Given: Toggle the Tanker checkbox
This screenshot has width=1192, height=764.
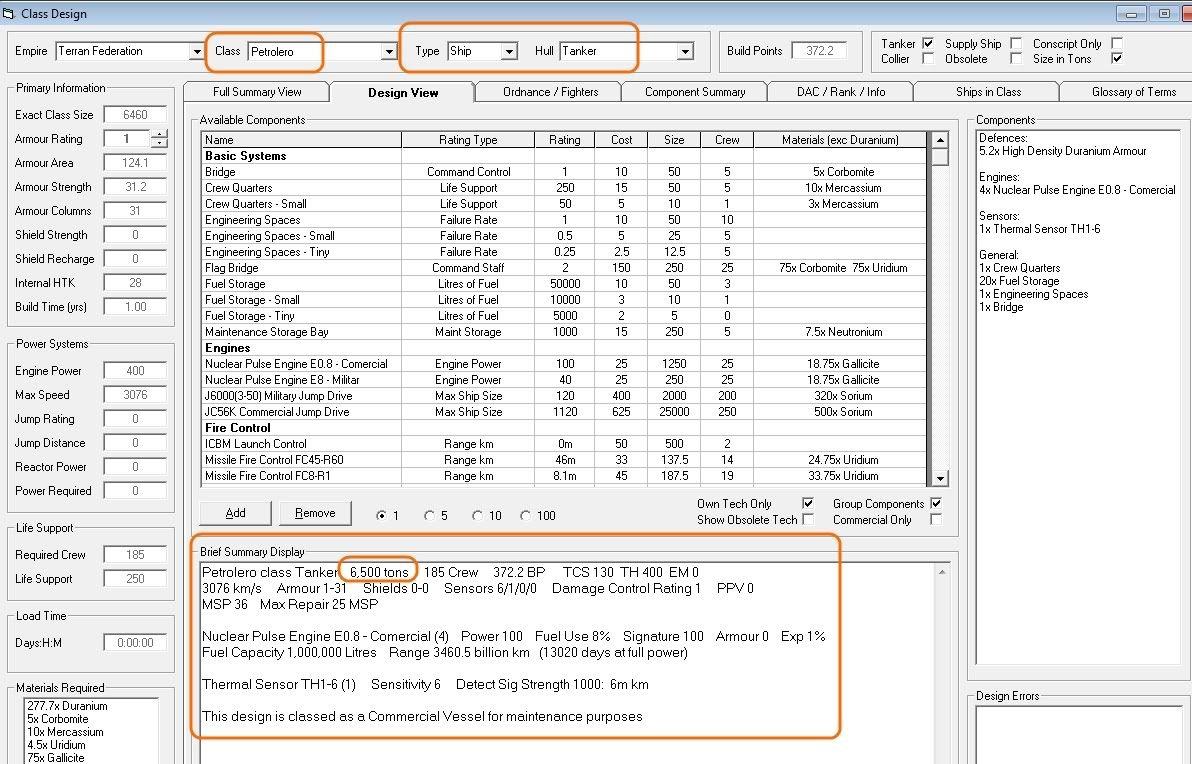Looking at the screenshot, I should [x=927, y=43].
